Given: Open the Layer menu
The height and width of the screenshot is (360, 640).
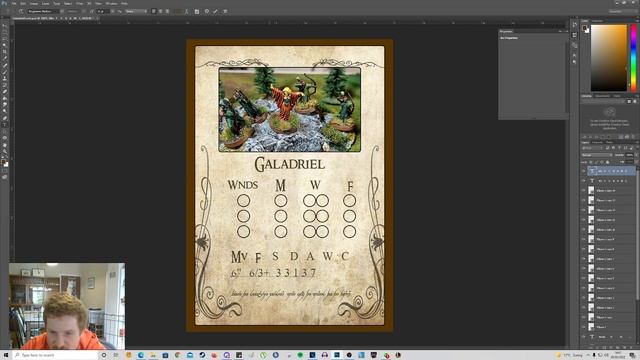Looking at the screenshot, I should pos(45,3).
